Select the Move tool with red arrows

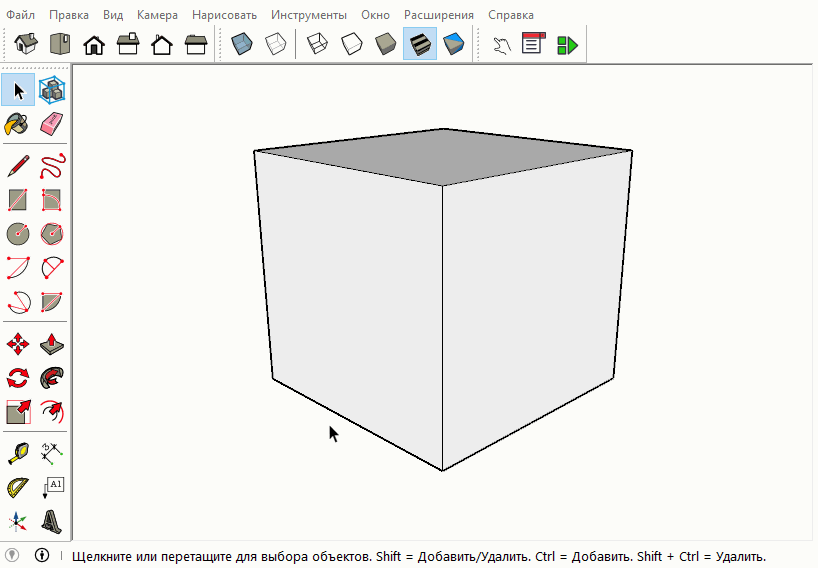(18, 345)
